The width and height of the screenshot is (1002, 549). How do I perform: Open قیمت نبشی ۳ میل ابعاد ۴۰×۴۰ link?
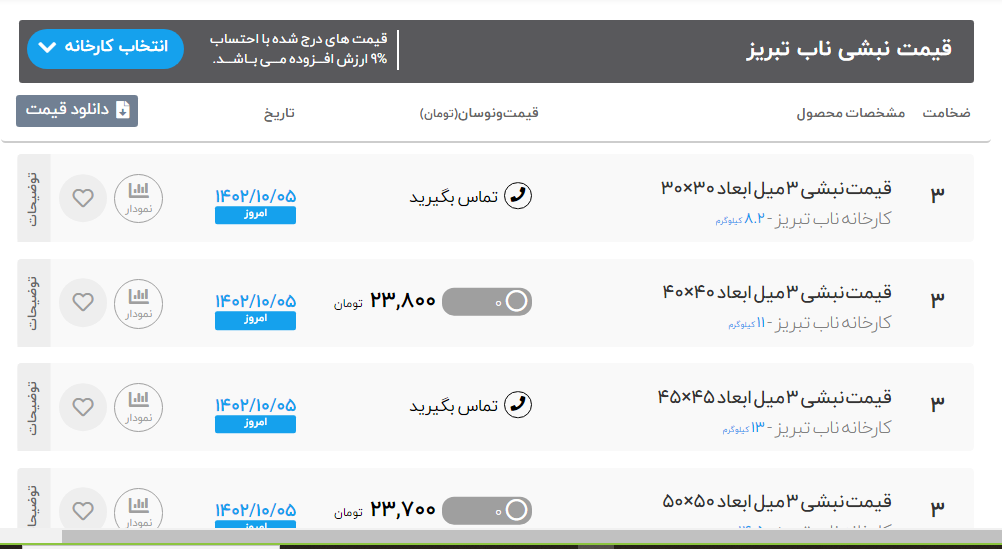776,292
